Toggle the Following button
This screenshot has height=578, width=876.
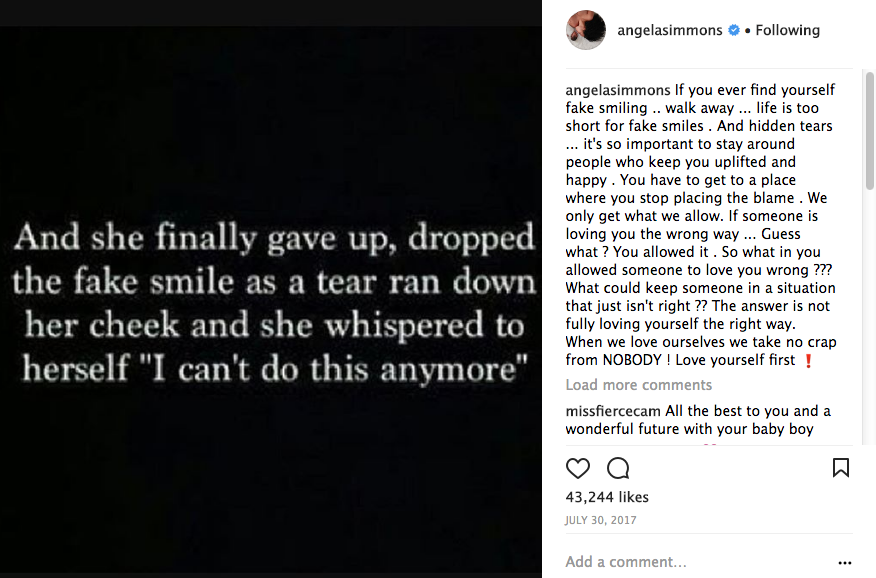pyautogui.click(x=787, y=30)
